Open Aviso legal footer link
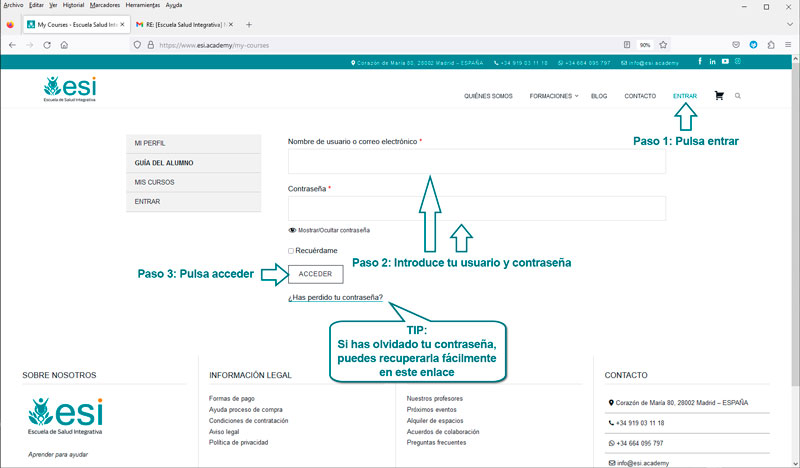The height and width of the screenshot is (468, 800). click(224, 432)
